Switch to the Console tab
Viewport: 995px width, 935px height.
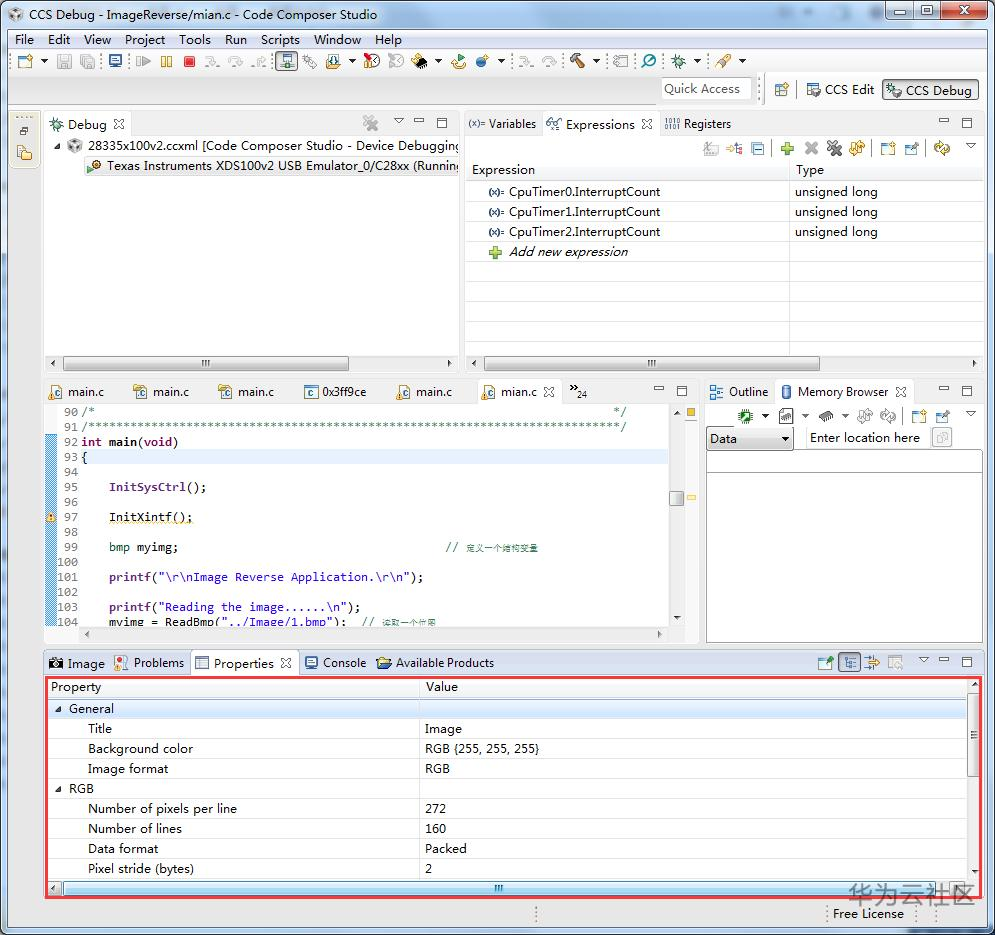336,663
